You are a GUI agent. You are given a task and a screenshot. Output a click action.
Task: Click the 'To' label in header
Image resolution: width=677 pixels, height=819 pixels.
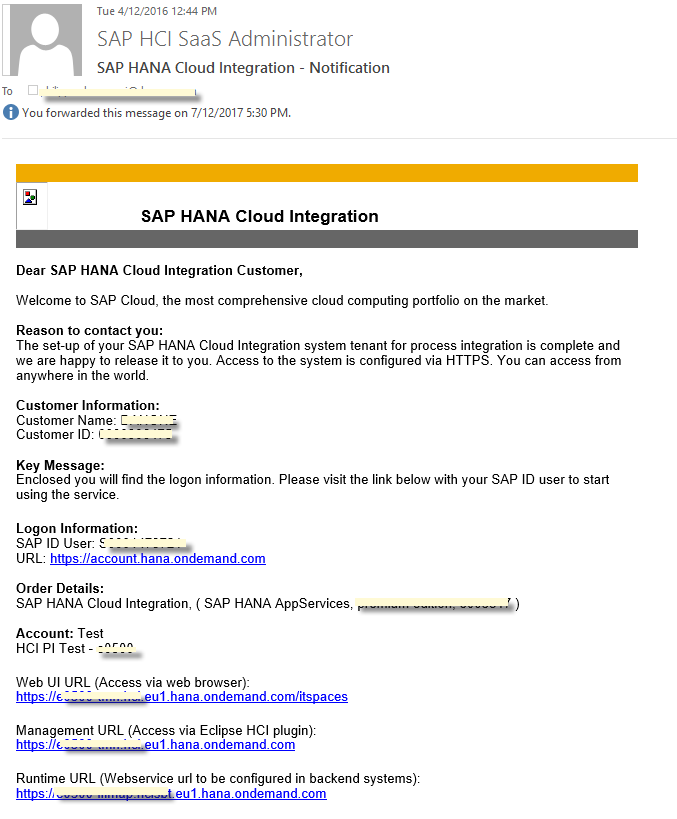pyautogui.click(x=7, y=91)
